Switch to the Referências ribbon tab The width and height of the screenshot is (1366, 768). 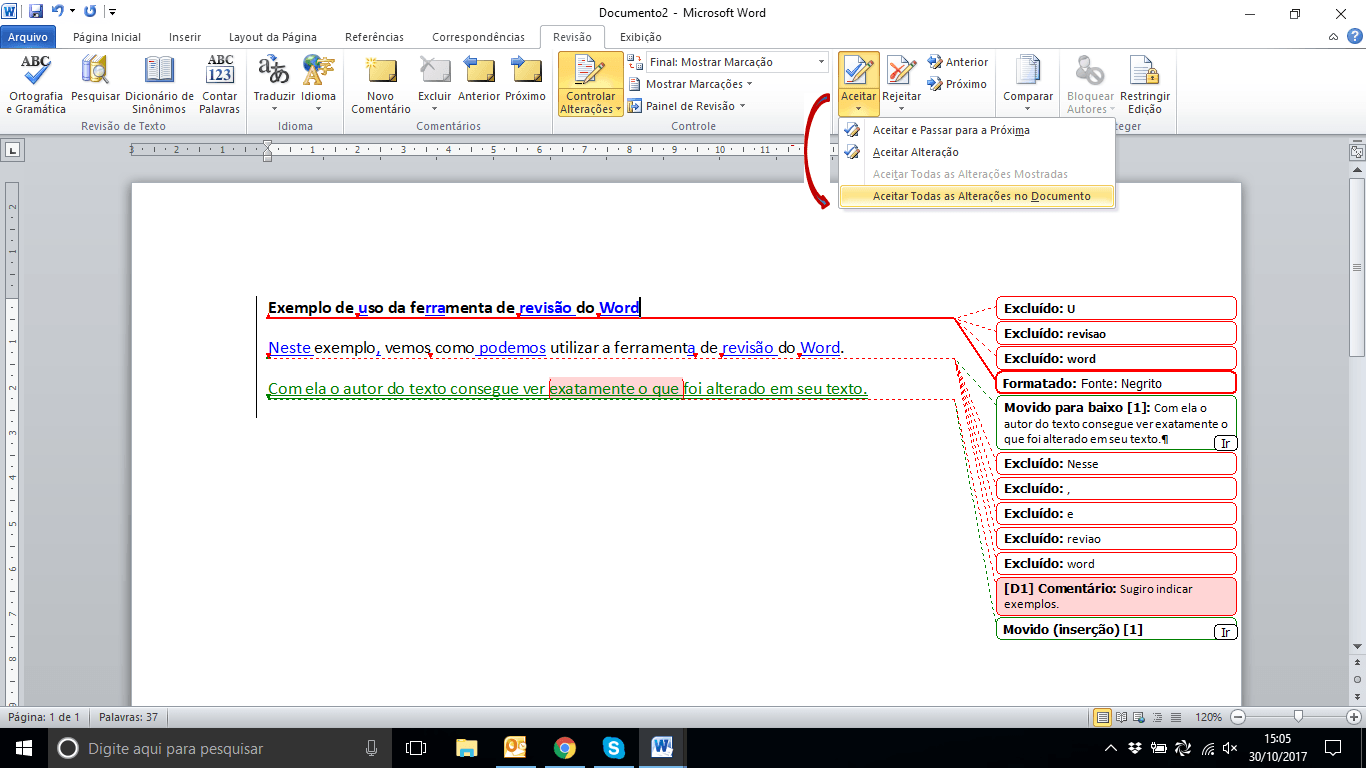[374, 37]
